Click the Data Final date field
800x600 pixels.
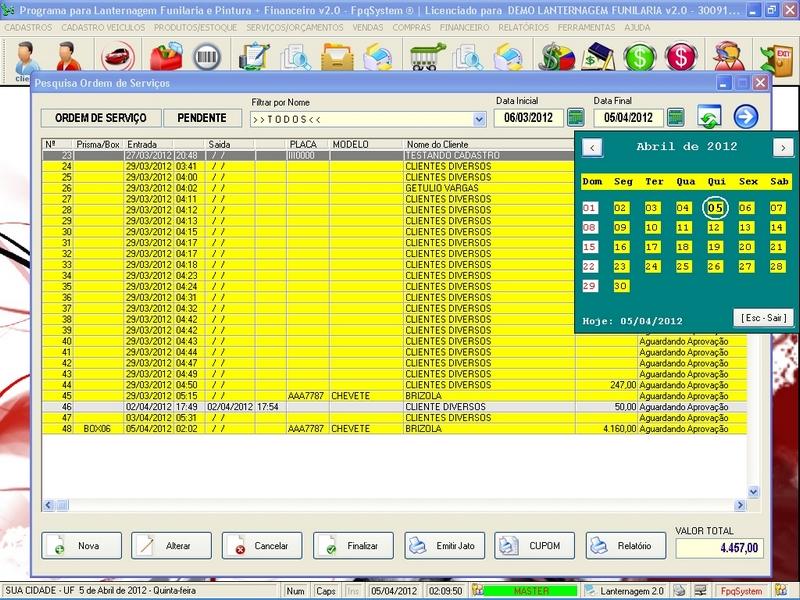click(x=627, y=118)
